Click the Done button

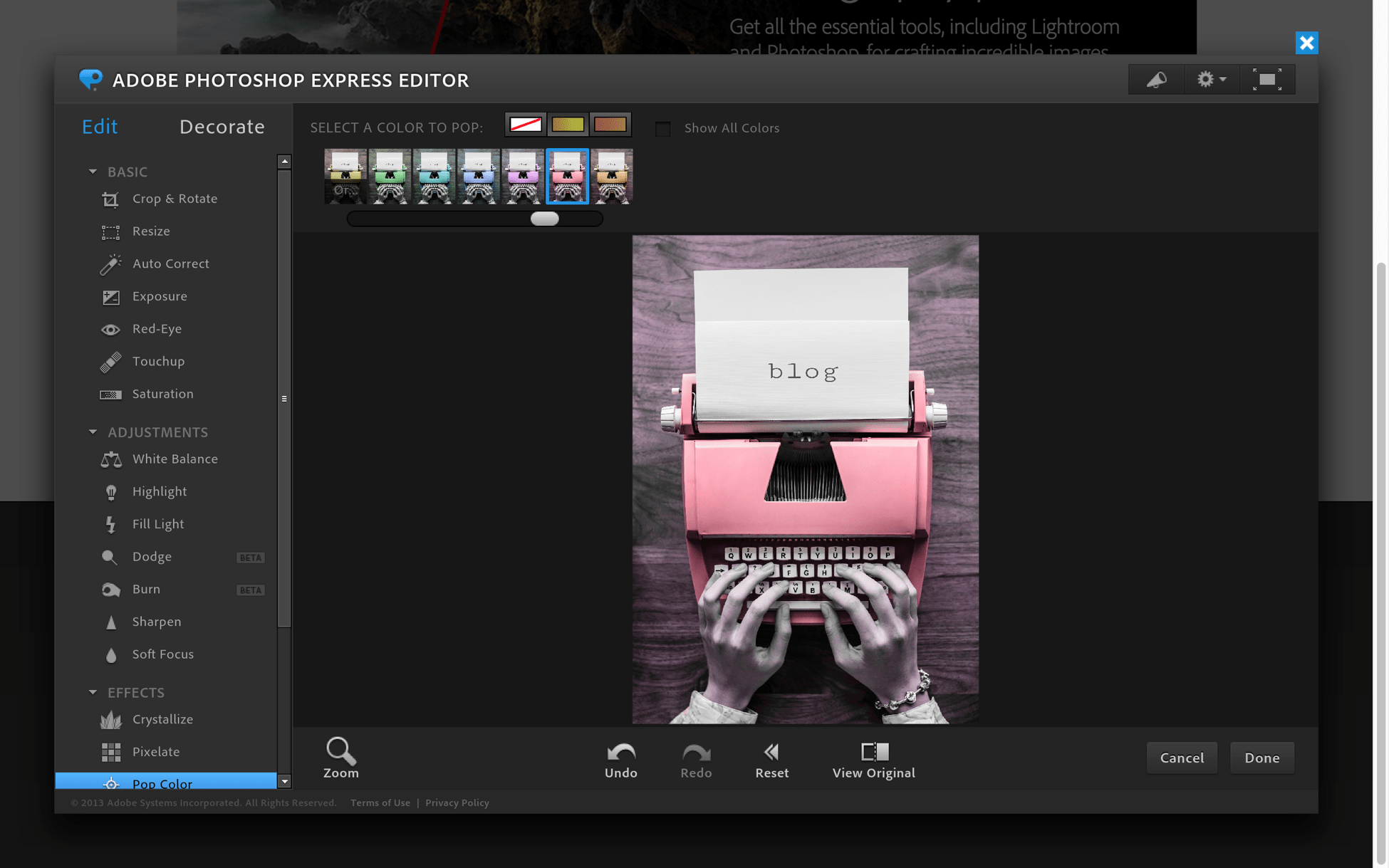1261,757
